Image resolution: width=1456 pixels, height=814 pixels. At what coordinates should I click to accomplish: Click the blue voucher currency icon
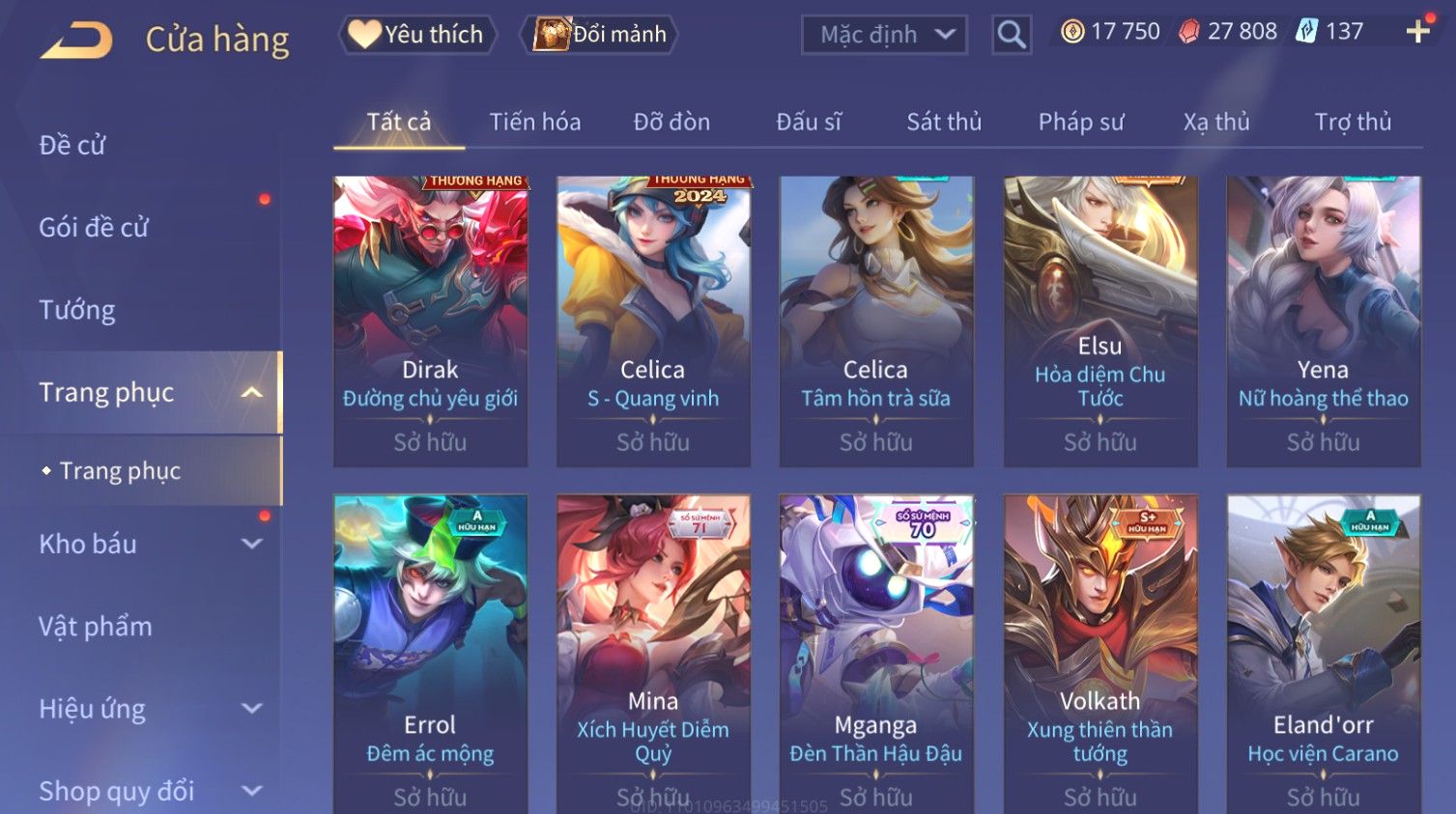click(x=1306, y=32)
